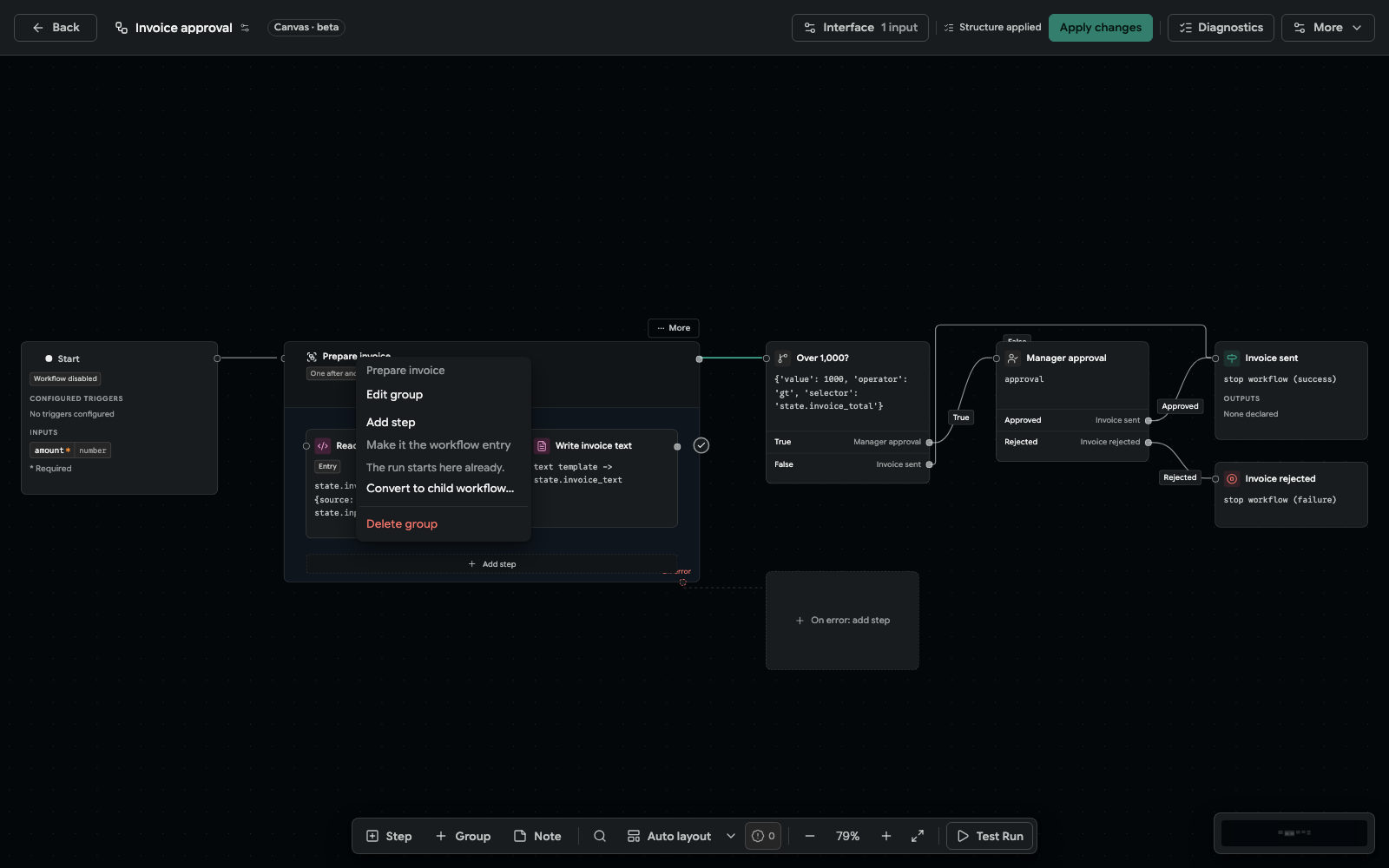Select the Start node
1389x868 pixels.
point(119,418)
